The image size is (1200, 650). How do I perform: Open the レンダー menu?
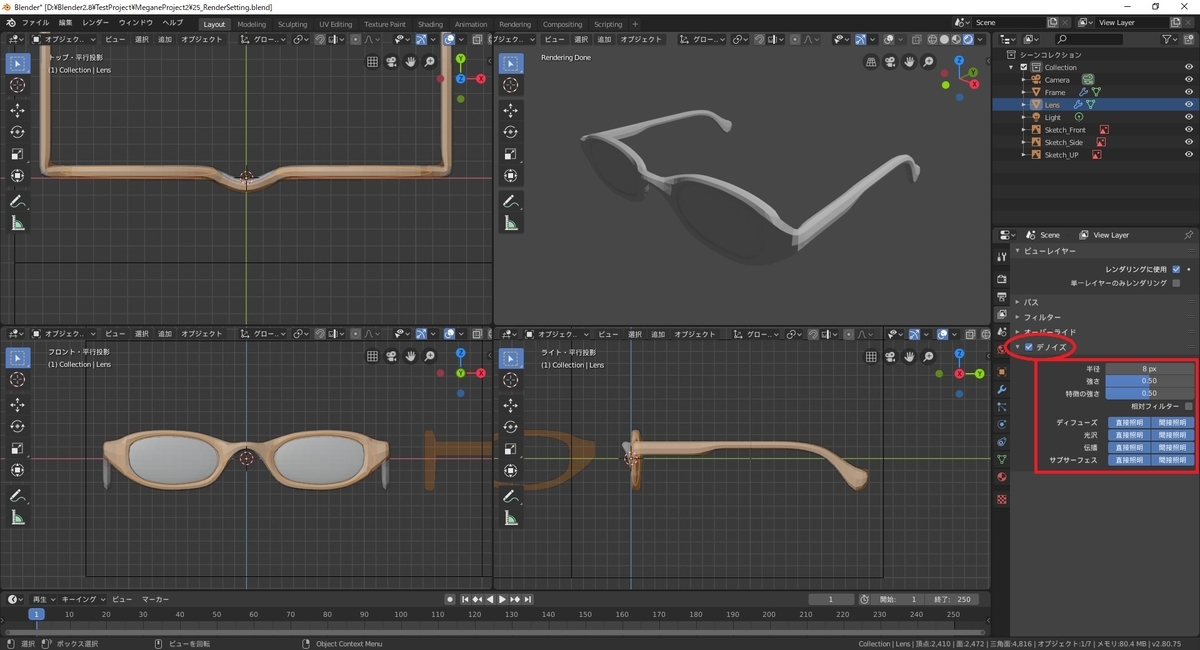tap(96, 23)
